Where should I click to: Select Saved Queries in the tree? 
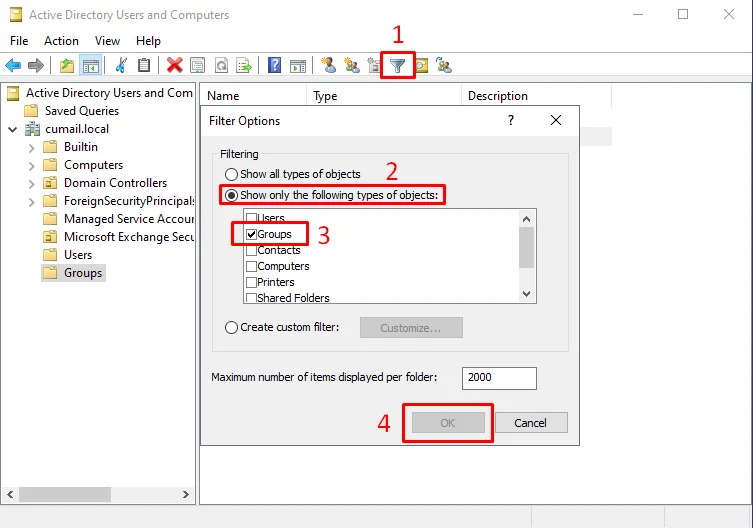(x=82, y=111)
